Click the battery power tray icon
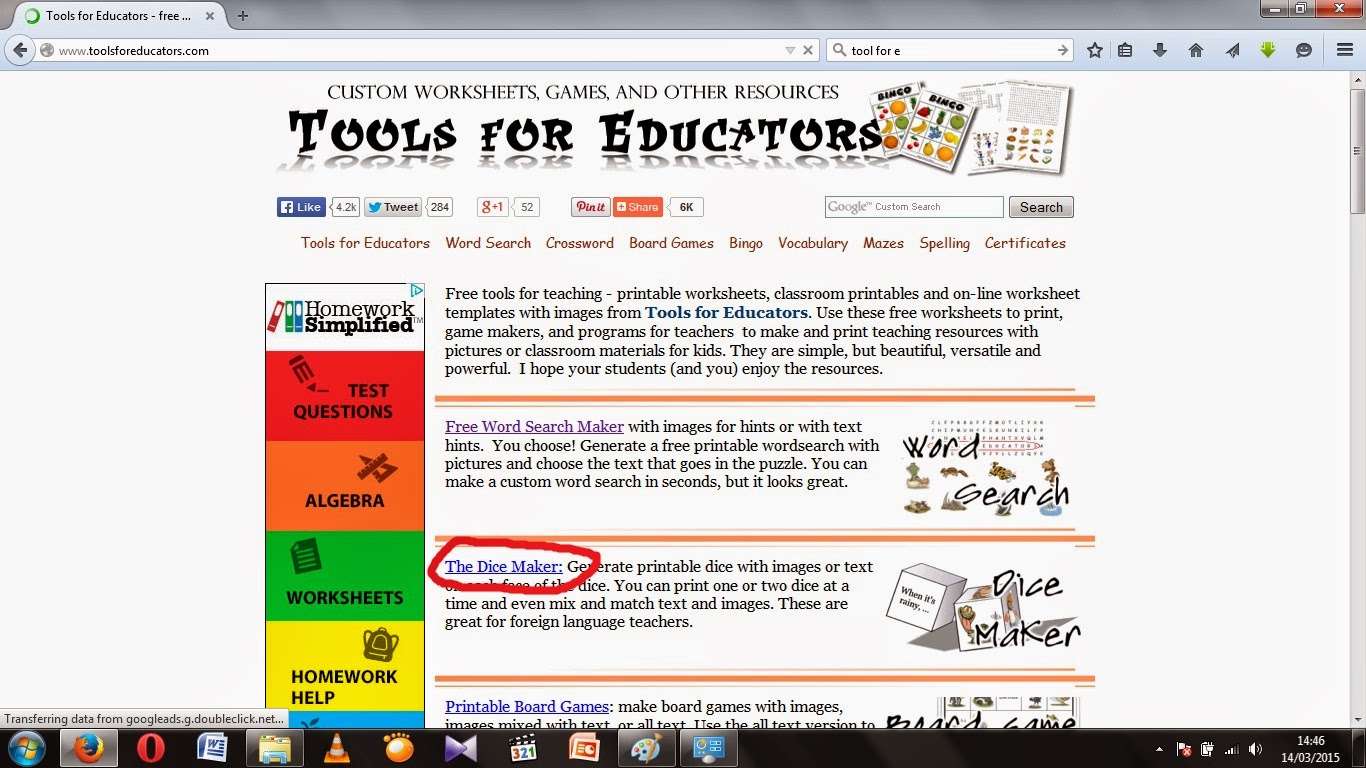Viewport: 1366px width, 768px height. [1208, 749]
